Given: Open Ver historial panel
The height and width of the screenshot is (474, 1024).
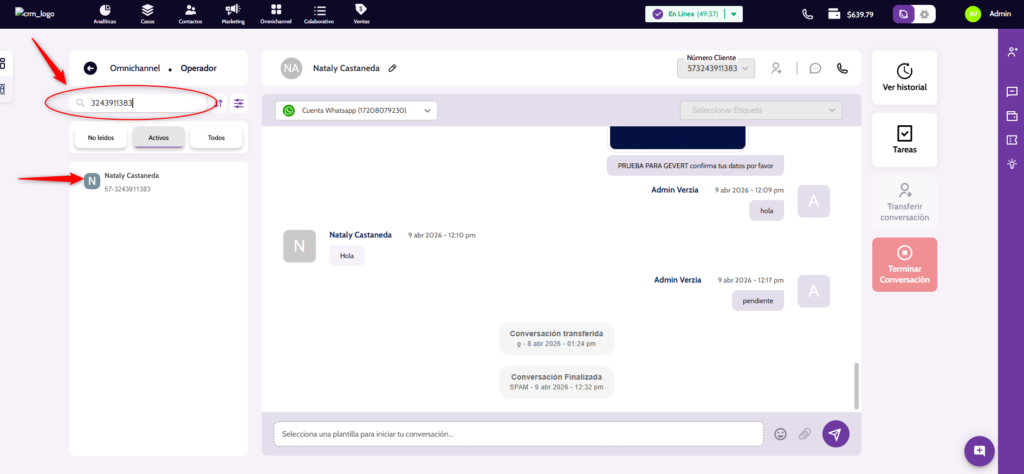Looking at the screenshot, I should tap(904, 78).
